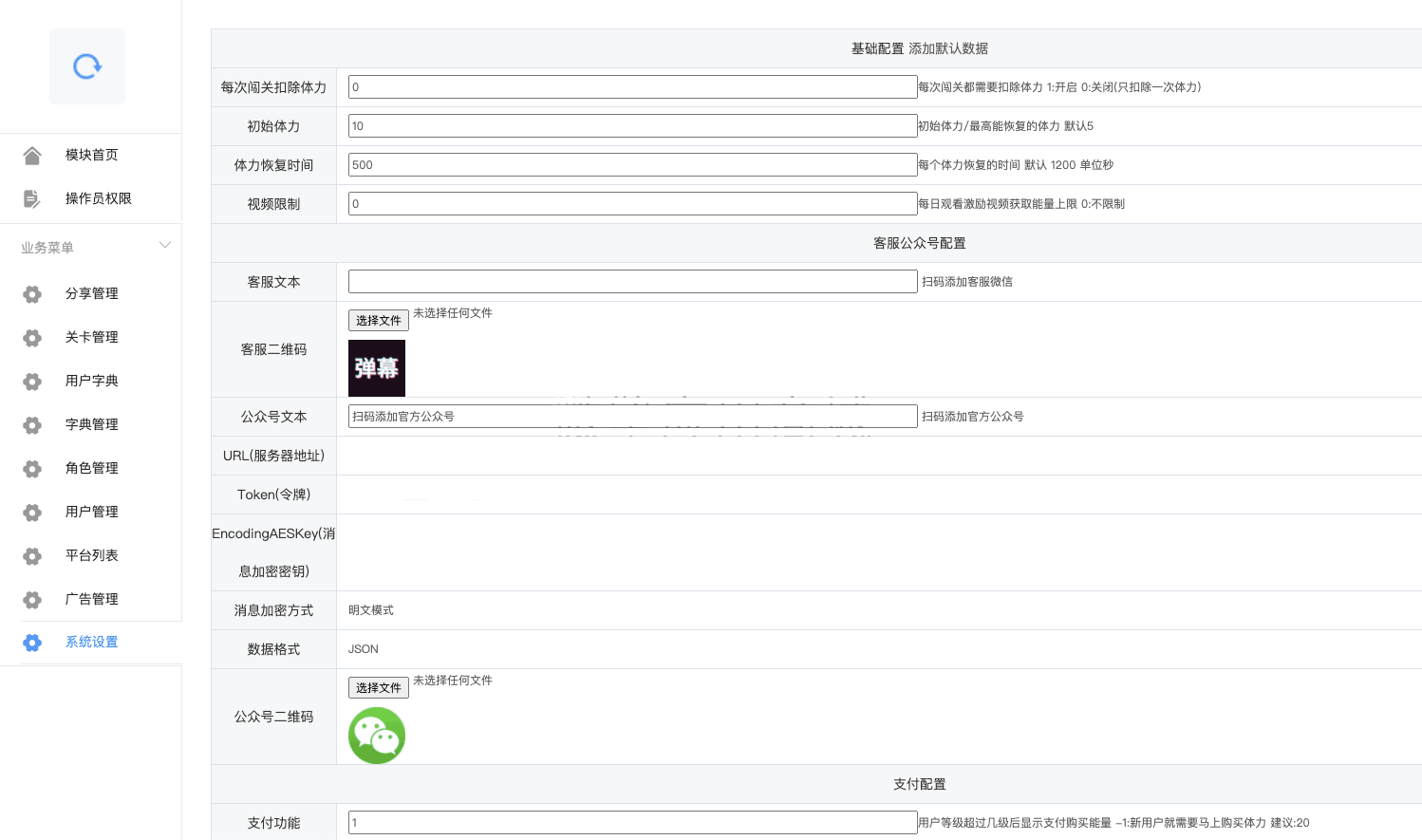
Task: Focus the 支付功能 input field
Action: click(632, 823)
